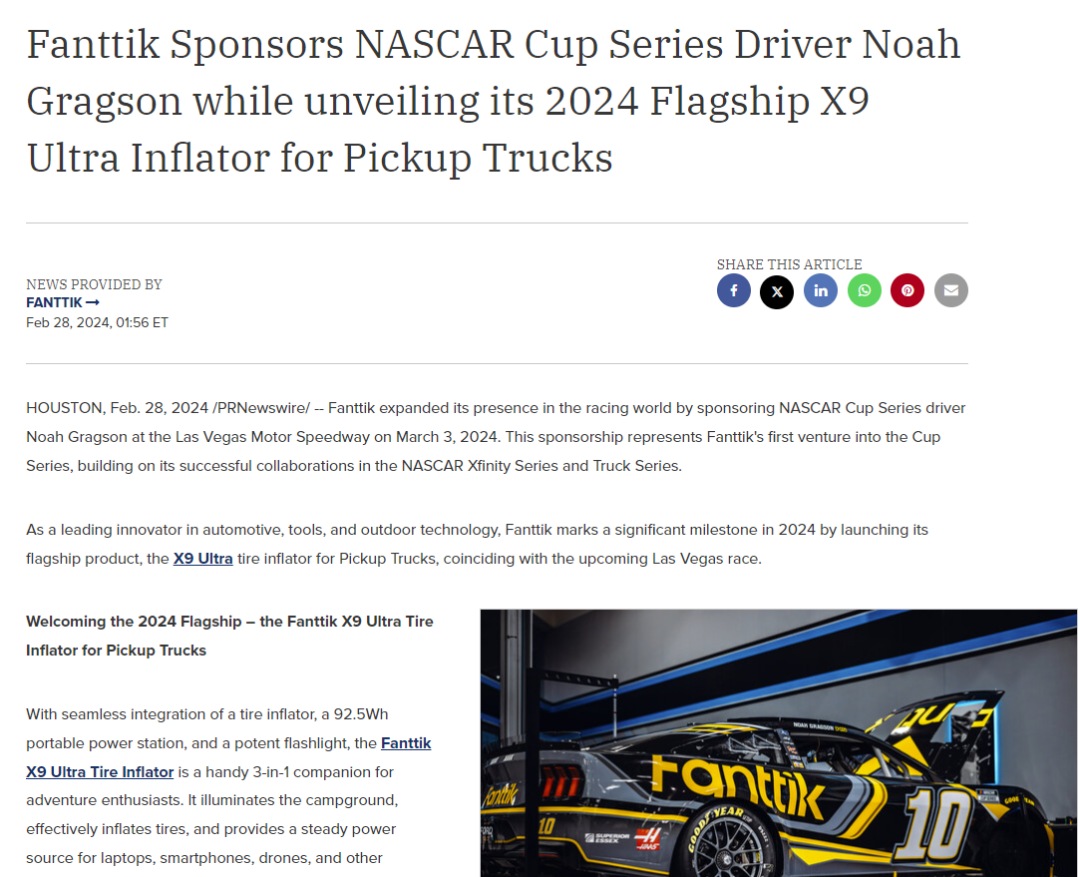Open the Fanttik race car photo
The height and width of the screenshot is (877, 1080).
[x=779, y=743]
